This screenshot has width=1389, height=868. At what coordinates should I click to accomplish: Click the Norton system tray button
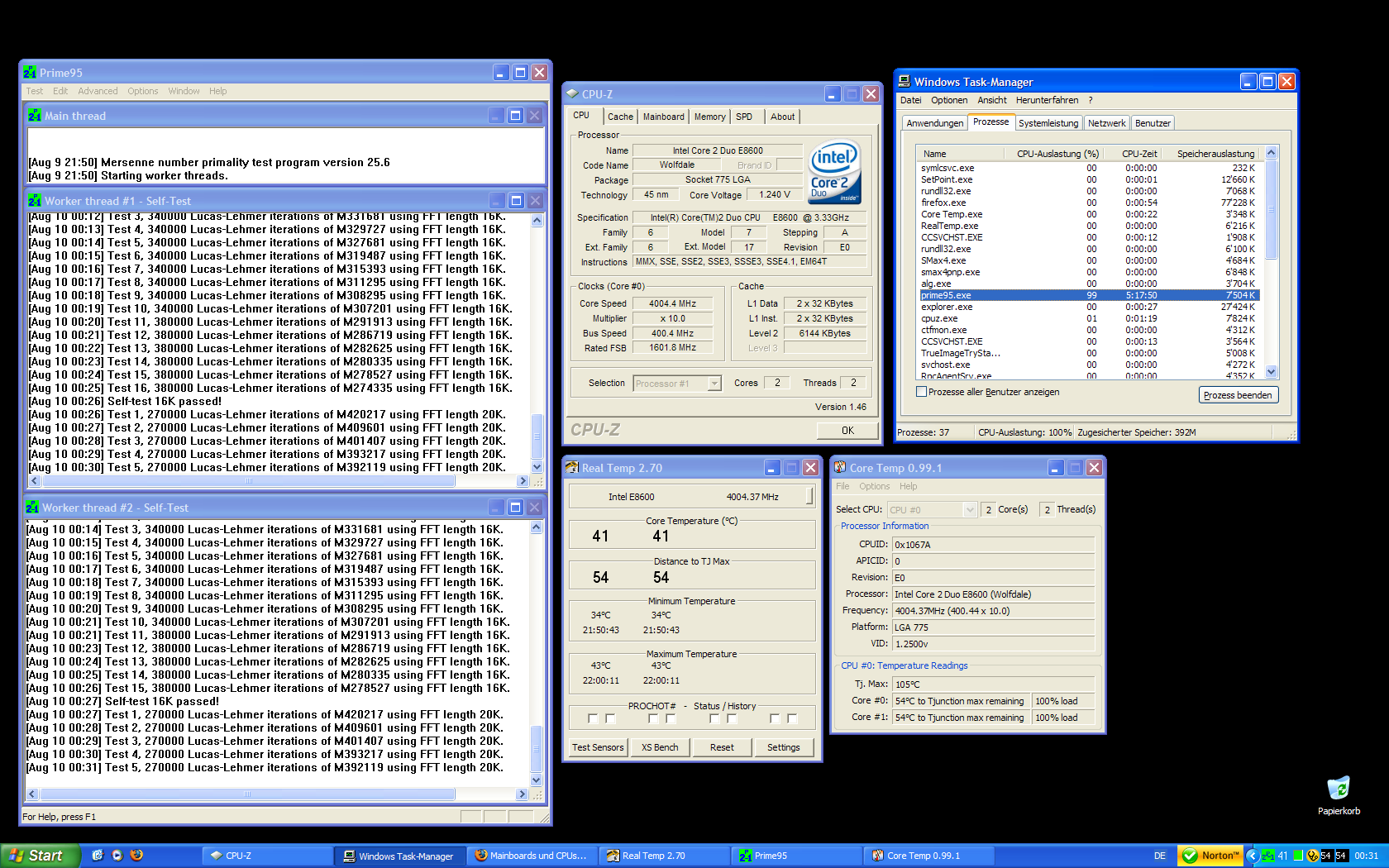tap(1211, 856)
